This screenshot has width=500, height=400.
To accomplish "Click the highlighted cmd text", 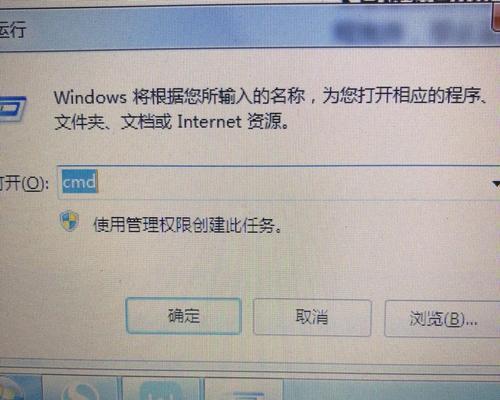I will pyautogui.click(x=80, y=182).
